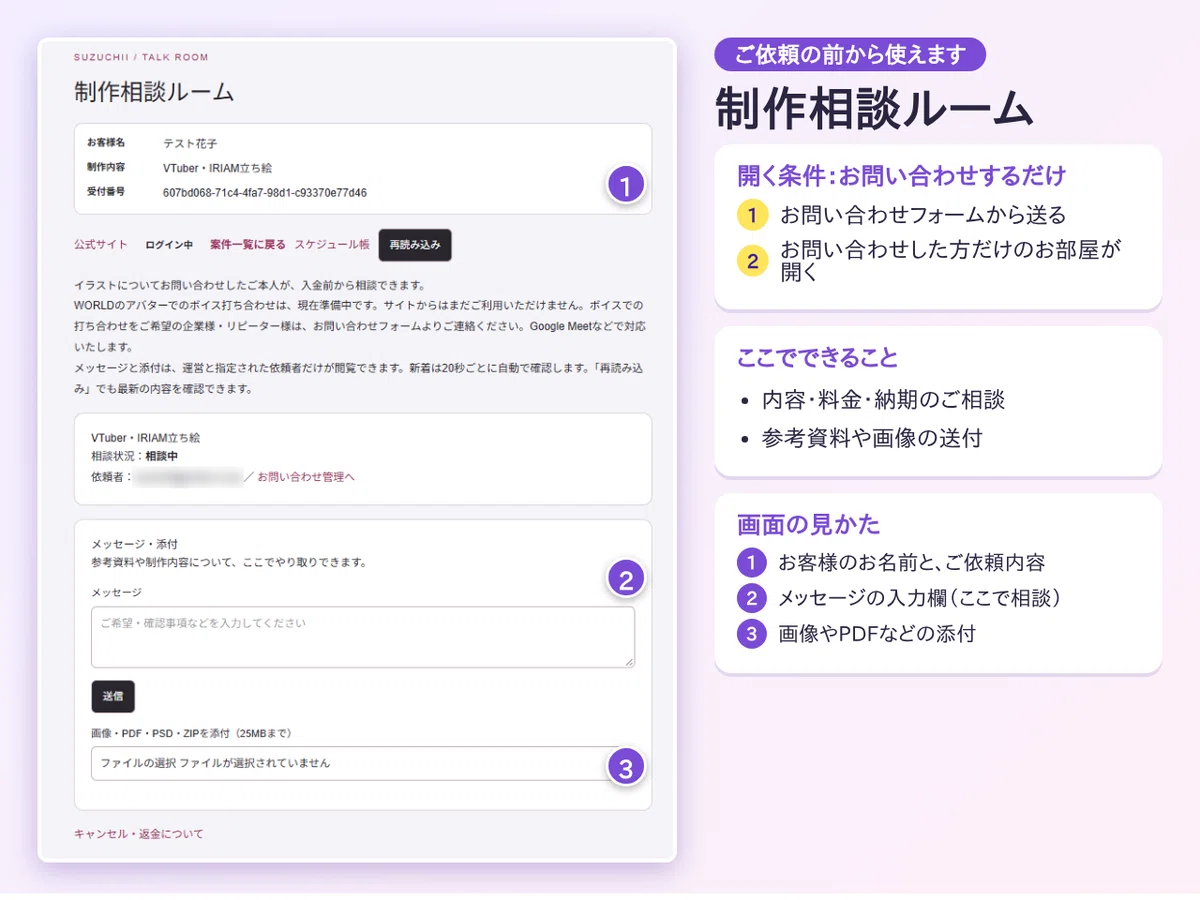This screenshot has height=900, width=1200.
Task: Open the スケジュール帳 link
Action: coord(332,245)
